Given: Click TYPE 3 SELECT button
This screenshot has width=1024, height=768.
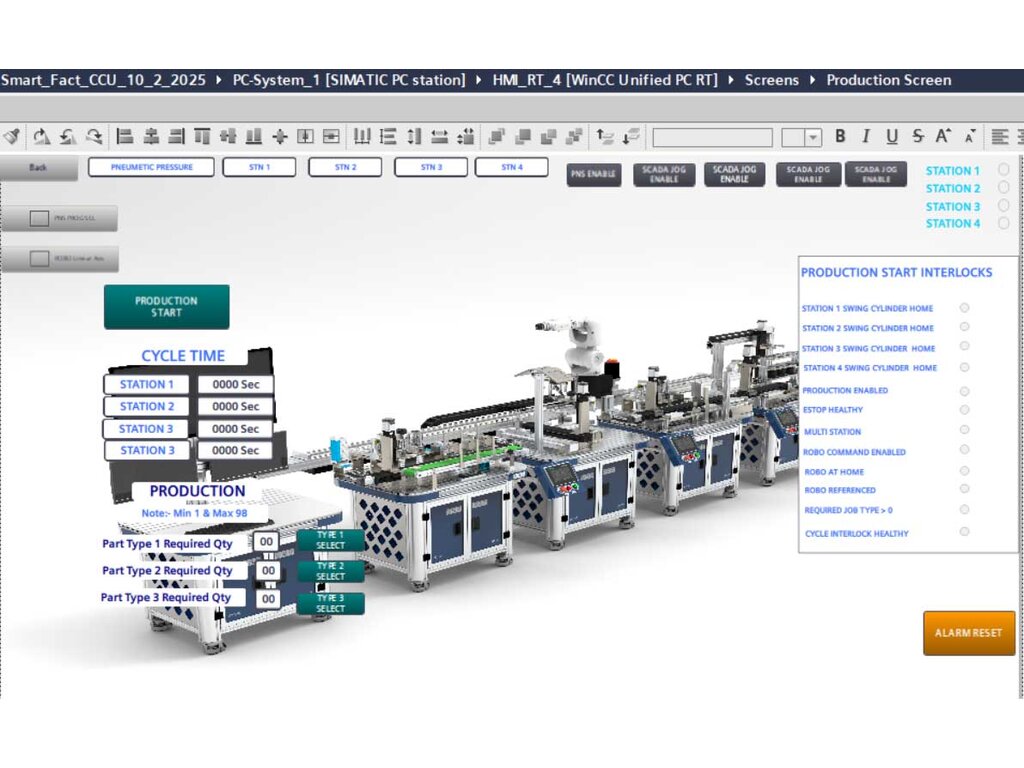Looking at the screenshot, I should 330,603.
